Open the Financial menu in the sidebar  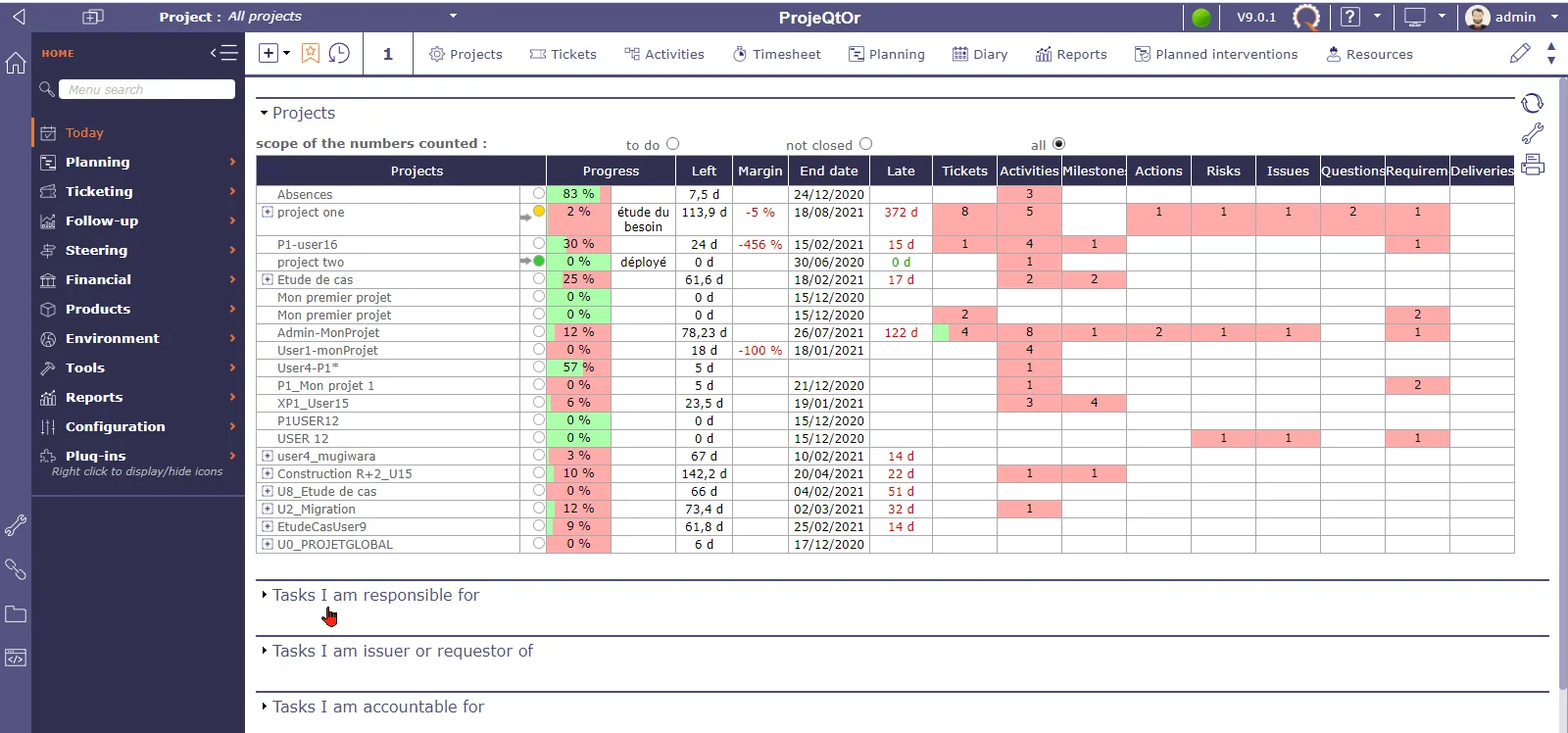138,279
